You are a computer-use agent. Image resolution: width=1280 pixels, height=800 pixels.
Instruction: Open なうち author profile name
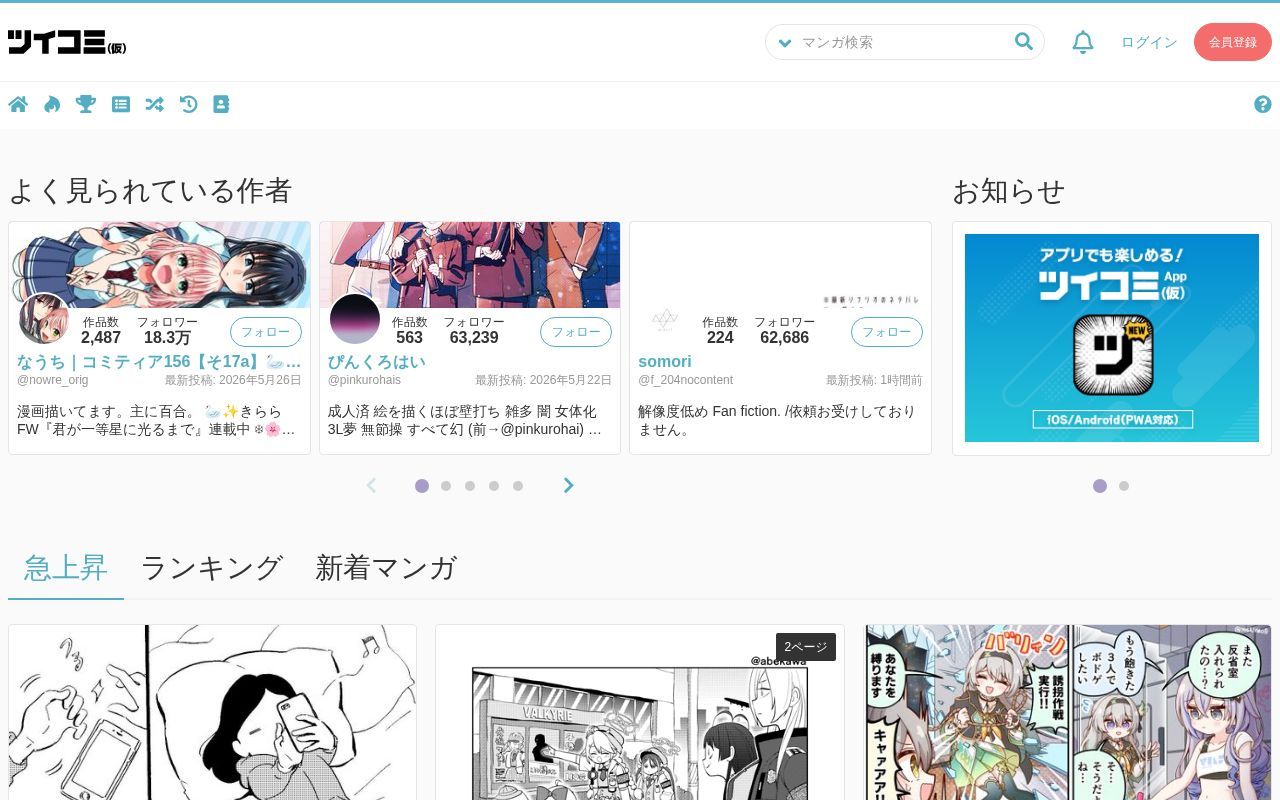pyautogui.click(x=159, y=361)
